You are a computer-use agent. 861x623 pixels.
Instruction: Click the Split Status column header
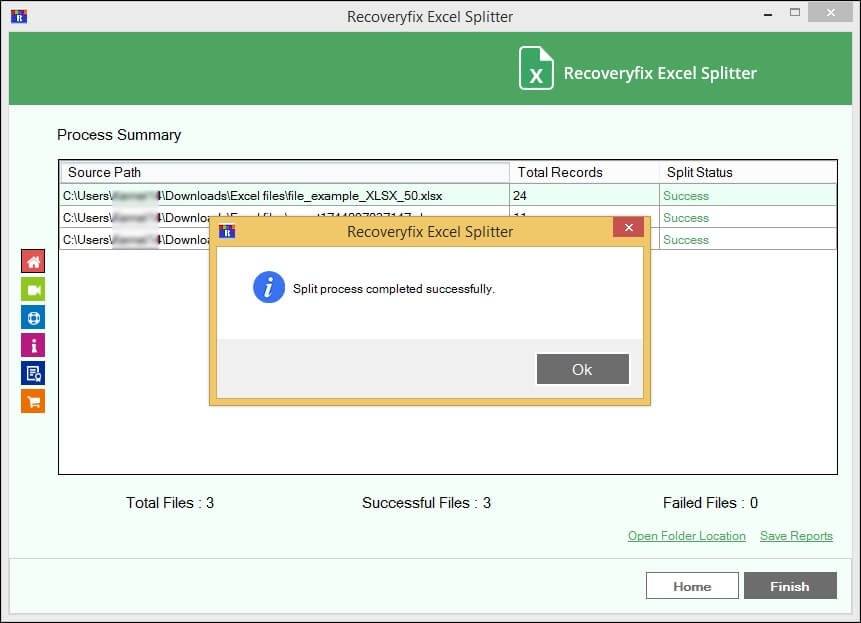(x=748, y=172)
